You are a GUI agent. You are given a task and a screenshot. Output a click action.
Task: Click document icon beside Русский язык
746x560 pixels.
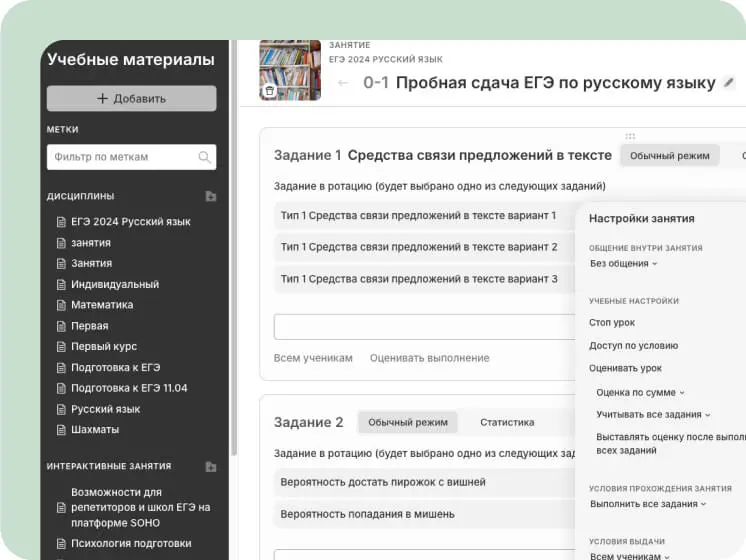point(61,409)
